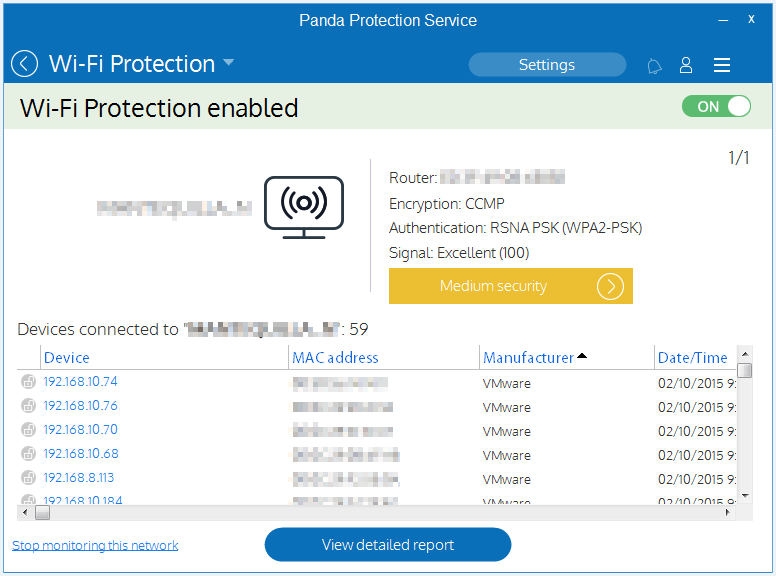776x576 pixels.
Task: Open Medium security details arrow
Action: tap(610, 287)
